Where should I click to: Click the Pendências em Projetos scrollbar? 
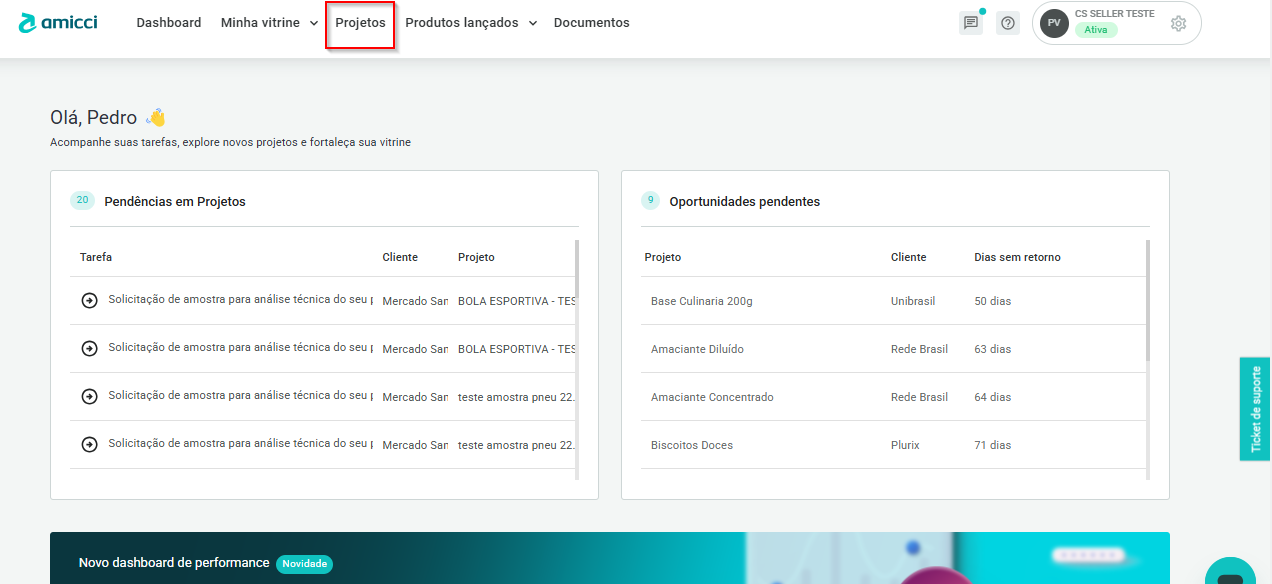(576, 300)
